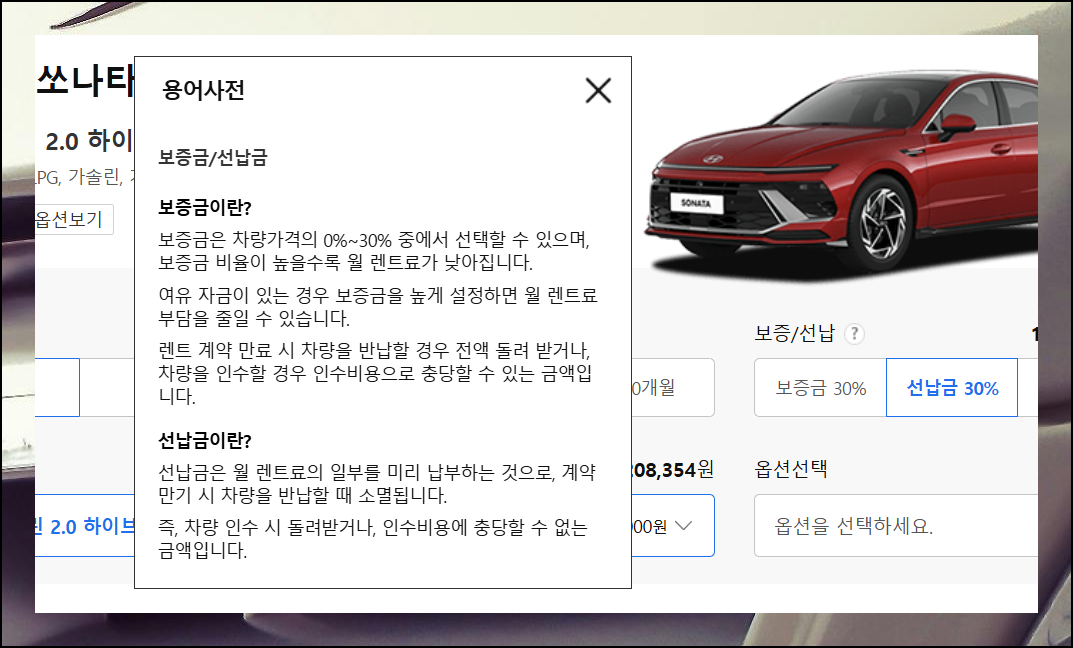Select the 보증금 30% option

point(820,388)
